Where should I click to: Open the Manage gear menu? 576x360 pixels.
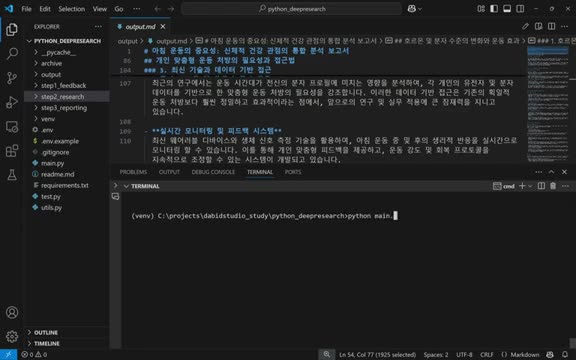click(12, 336)
